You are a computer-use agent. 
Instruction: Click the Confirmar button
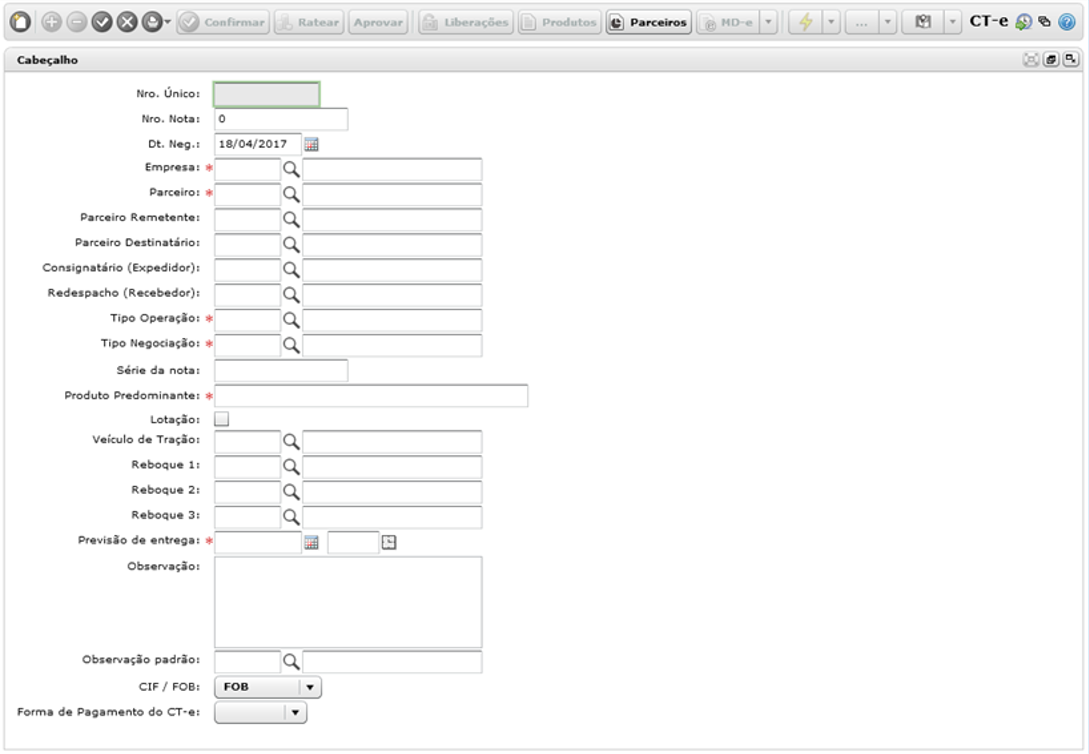point(223,22)
